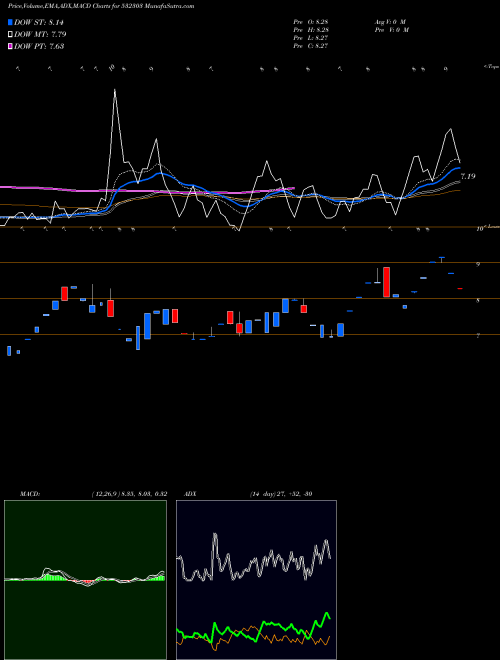The image size is (500, 660).
Task: Click the ADX label above the indicator panel
Action: coord(190,494)
